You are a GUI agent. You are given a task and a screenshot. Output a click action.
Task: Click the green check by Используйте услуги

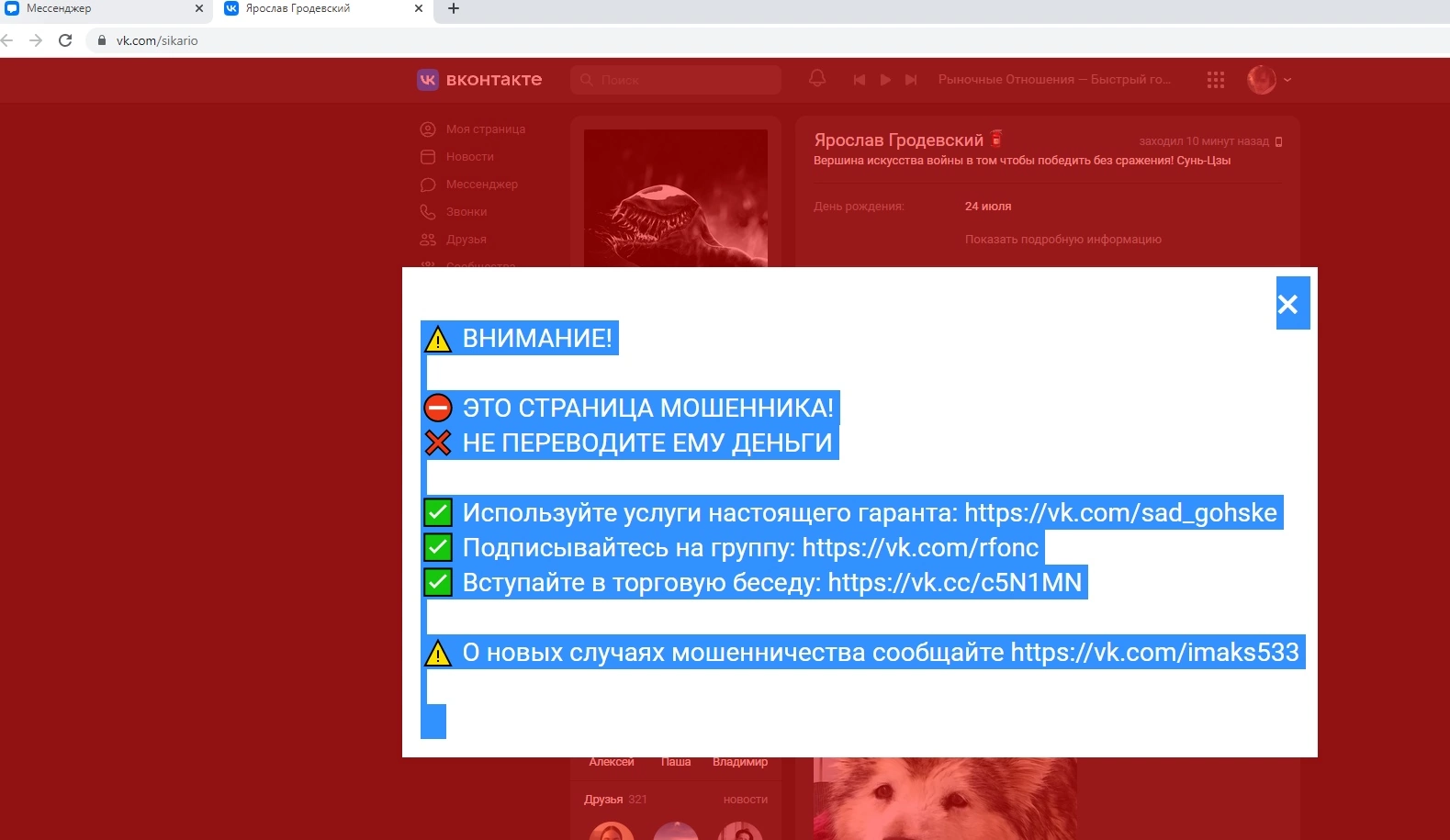pyautogui.click(x=438, y=512)
